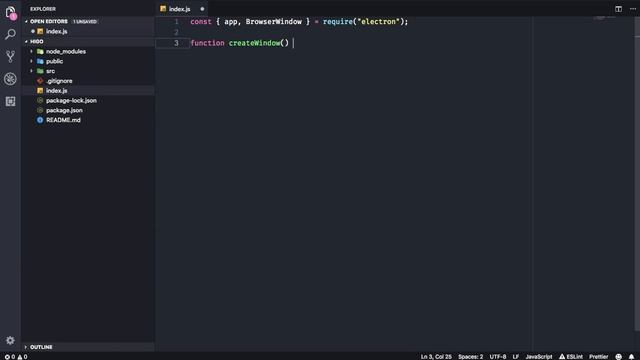Click Ln 3, Col 25 in status bar
The height and width of the screenshot is (360, 640).
[x=436, y=356]
